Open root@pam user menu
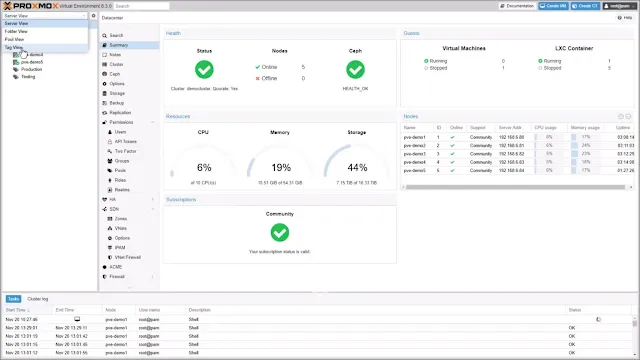Screen dimensions: 640x360 coord(620,6)
